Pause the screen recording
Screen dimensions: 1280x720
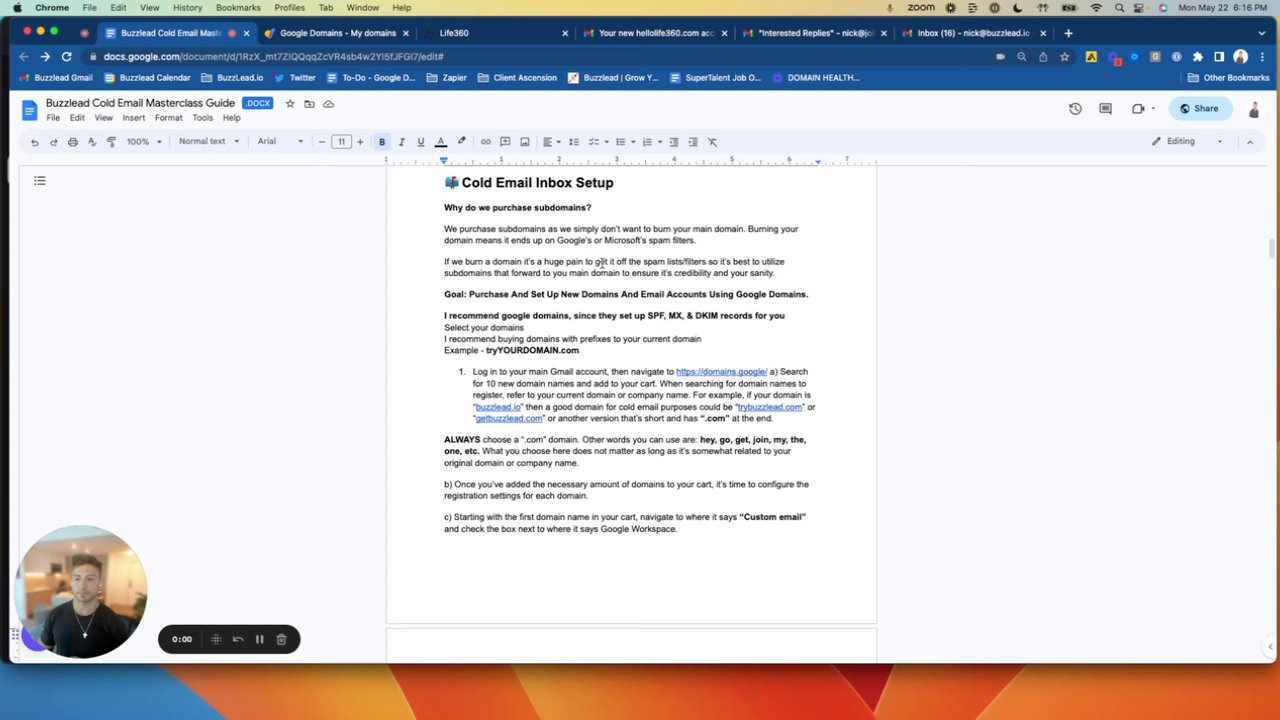click(x=259, y=640)
